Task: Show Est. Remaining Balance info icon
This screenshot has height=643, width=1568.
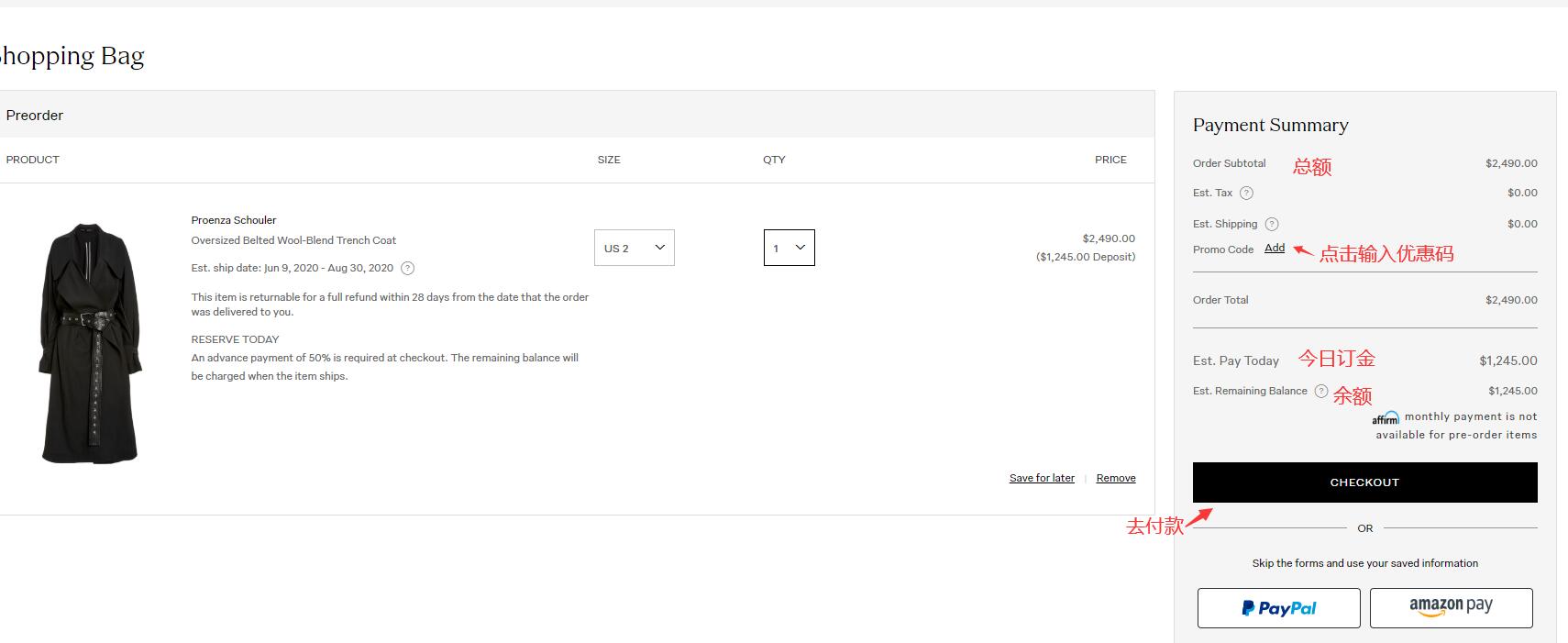Action: pyautogui.click(x=1320, y=392)
